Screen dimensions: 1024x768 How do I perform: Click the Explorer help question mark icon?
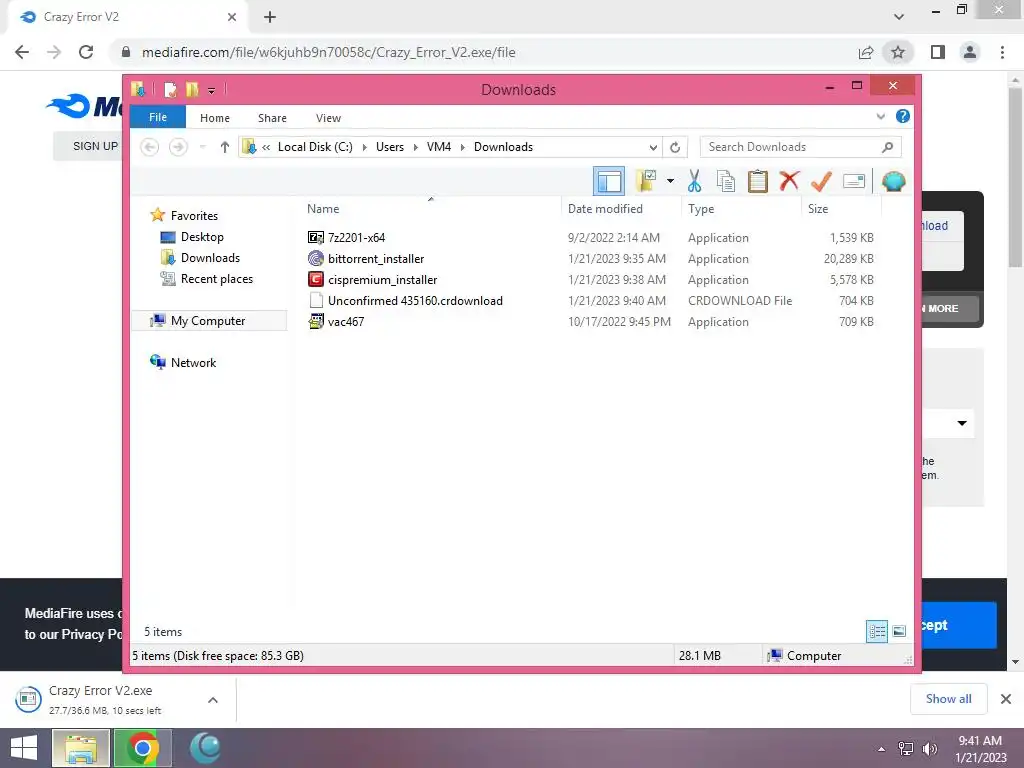[903, 116]
